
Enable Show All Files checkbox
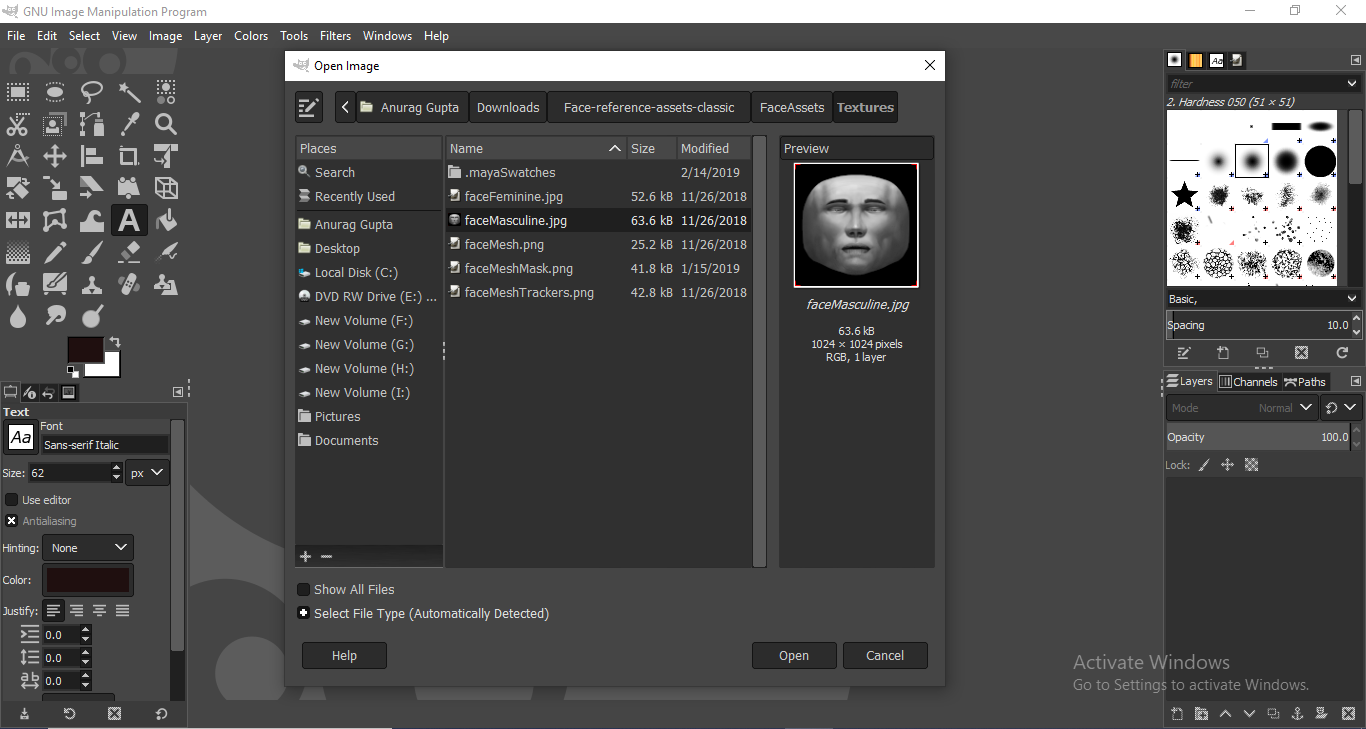(304, 589)
